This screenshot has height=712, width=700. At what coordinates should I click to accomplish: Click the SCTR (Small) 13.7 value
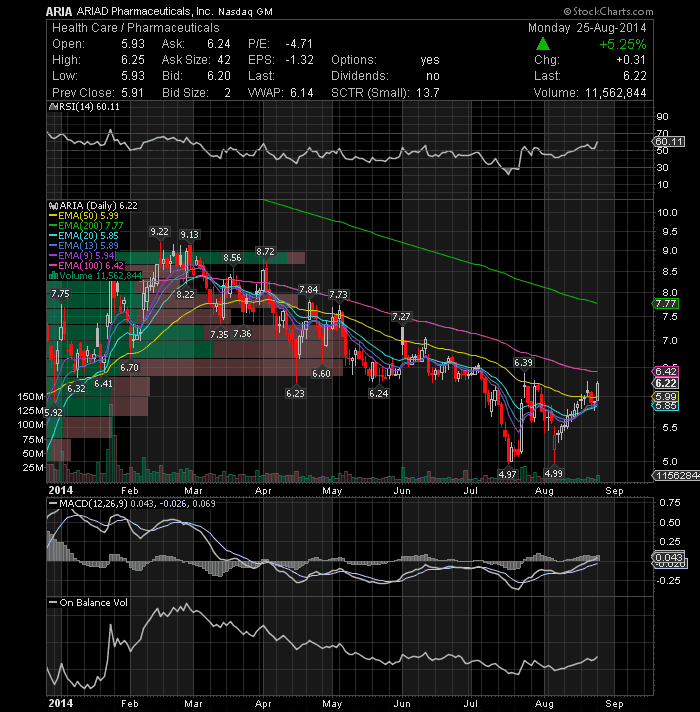point(428,93)
